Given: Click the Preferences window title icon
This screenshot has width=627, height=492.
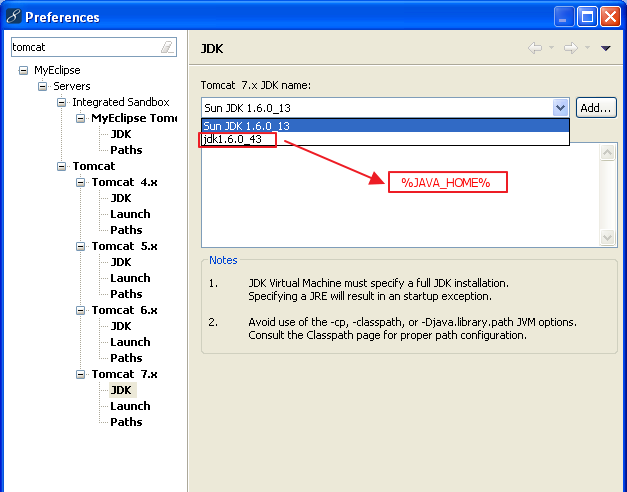Looking at the screenshot, I should pyautogui.click(x=13, y=16).
